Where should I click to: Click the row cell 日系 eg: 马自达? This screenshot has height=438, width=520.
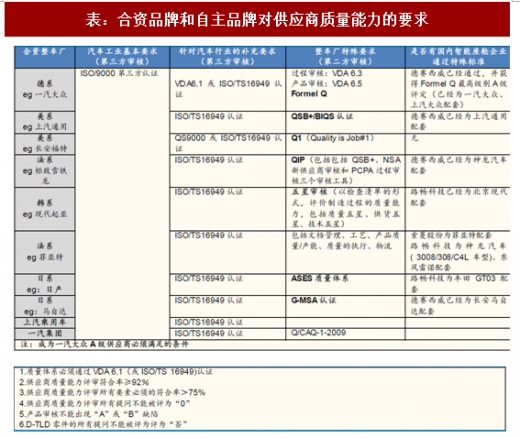(x=45, y=306)
